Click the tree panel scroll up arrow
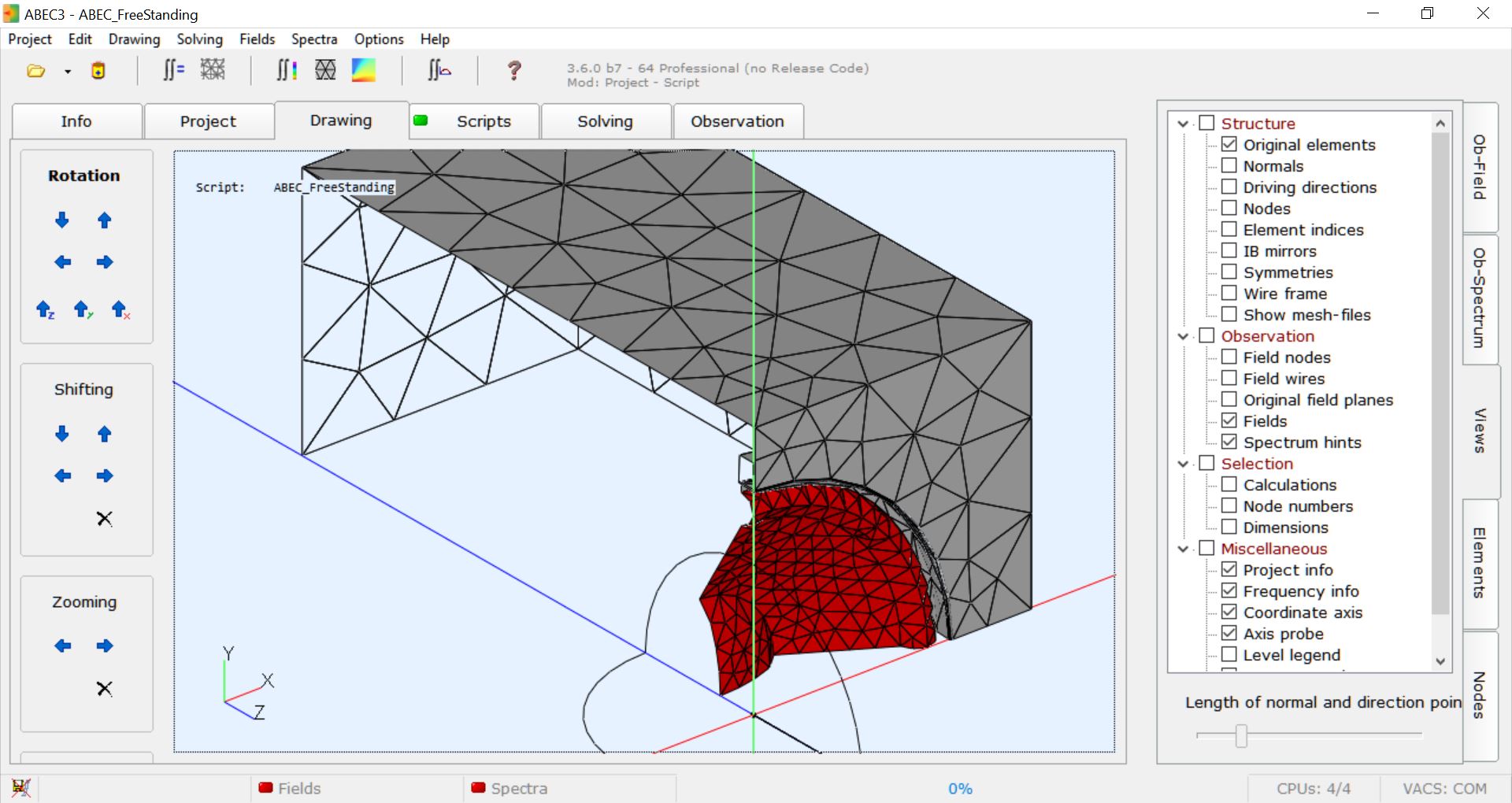 pyautogui.click(x=1440, y=123)
